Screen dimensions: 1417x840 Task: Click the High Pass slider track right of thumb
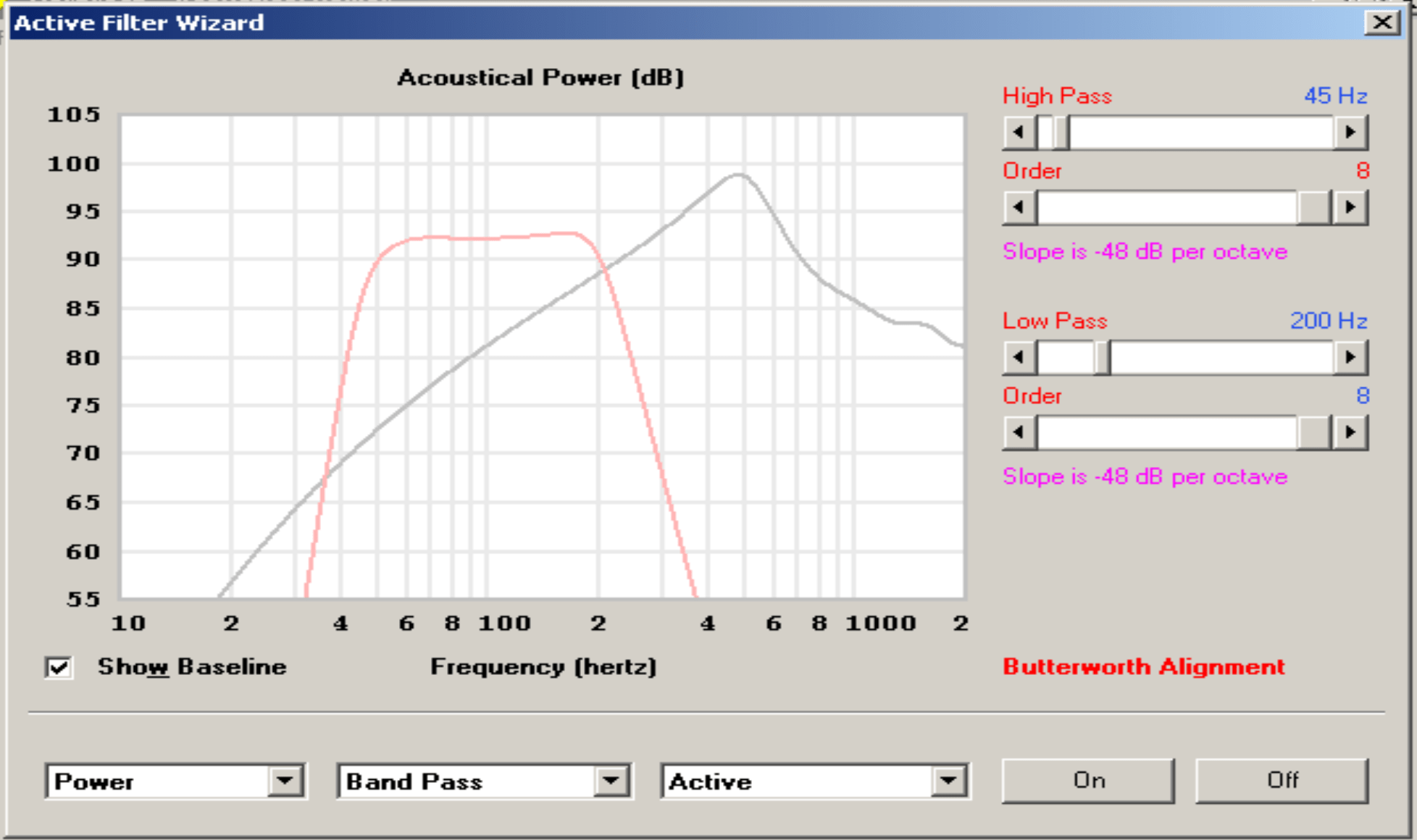click(x=1203, y=133)
